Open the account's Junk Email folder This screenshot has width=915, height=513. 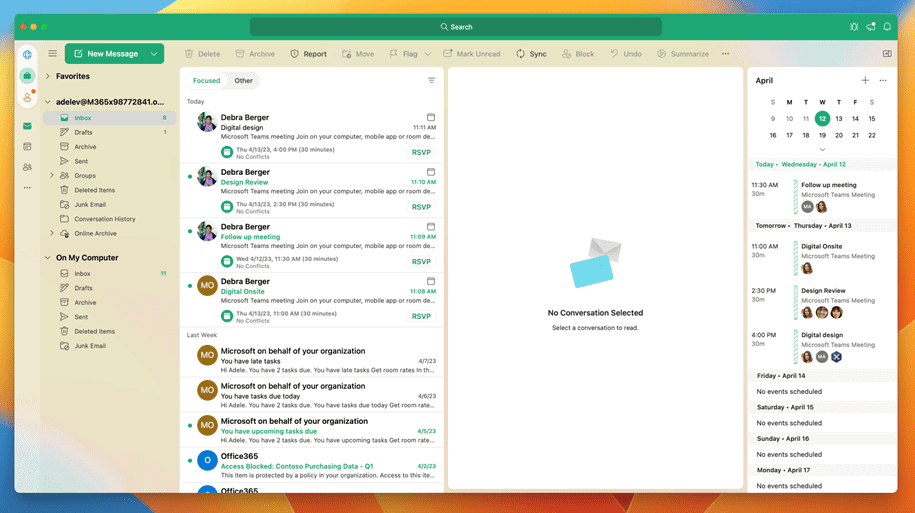coord(110,204)
